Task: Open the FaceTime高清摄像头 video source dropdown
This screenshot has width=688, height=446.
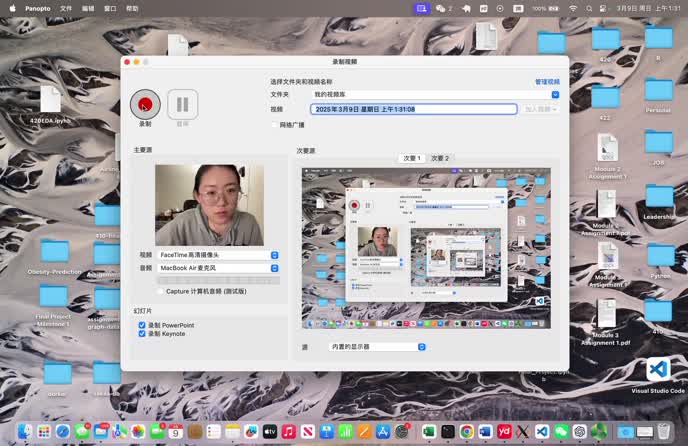Action: pos(274,255)
